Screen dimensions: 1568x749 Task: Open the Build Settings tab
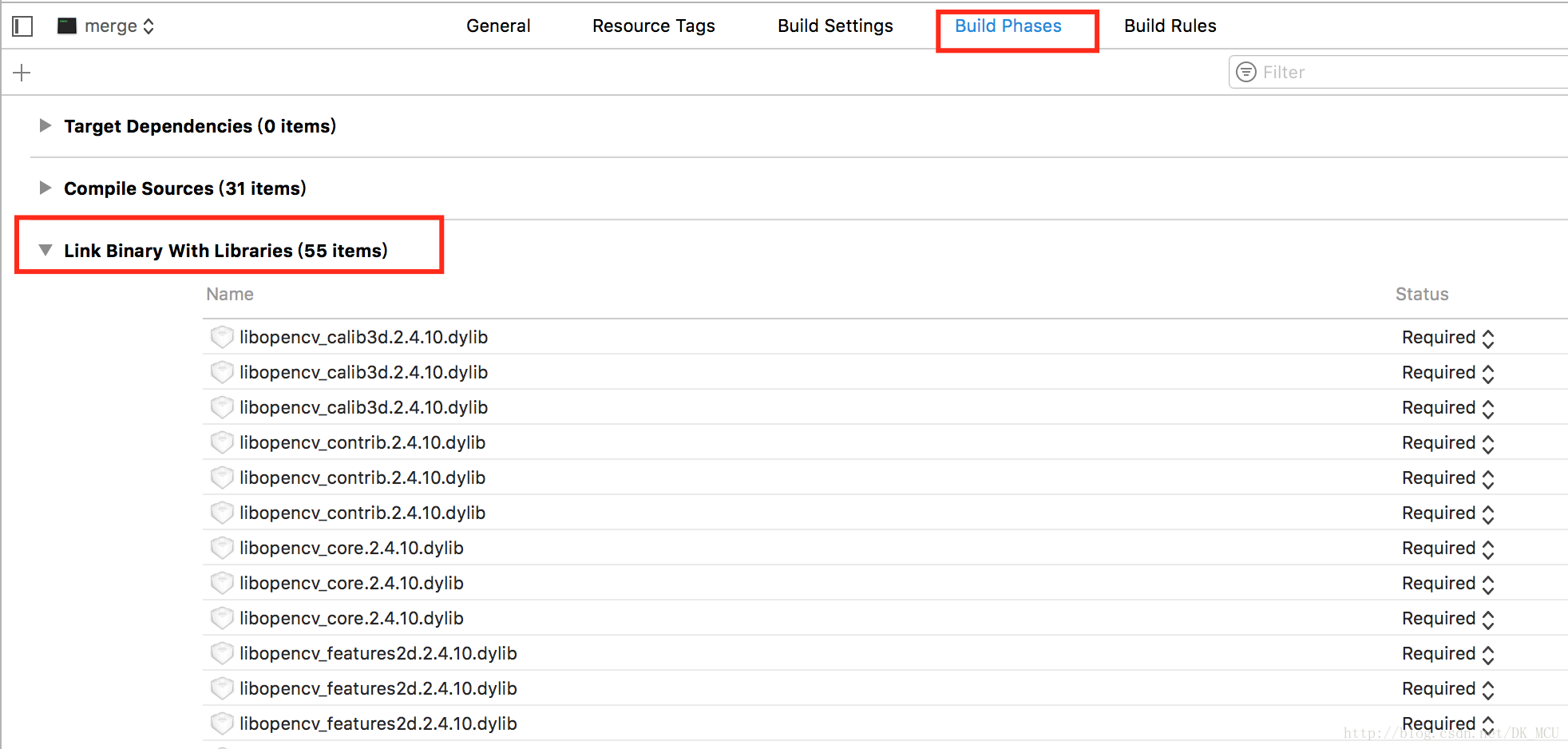coord(835,26)
